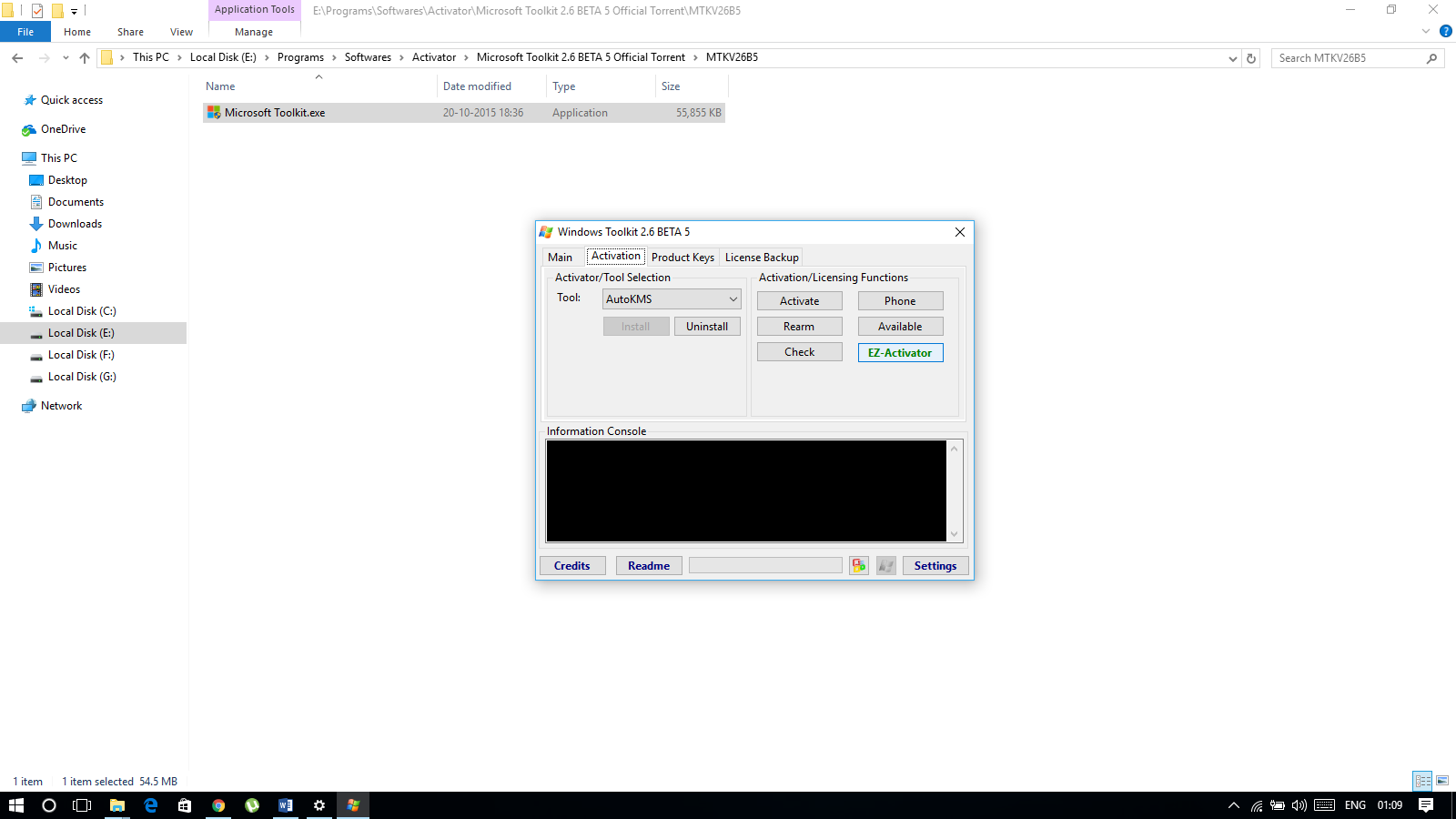Open Task View on taskbar

click(82, 805)
